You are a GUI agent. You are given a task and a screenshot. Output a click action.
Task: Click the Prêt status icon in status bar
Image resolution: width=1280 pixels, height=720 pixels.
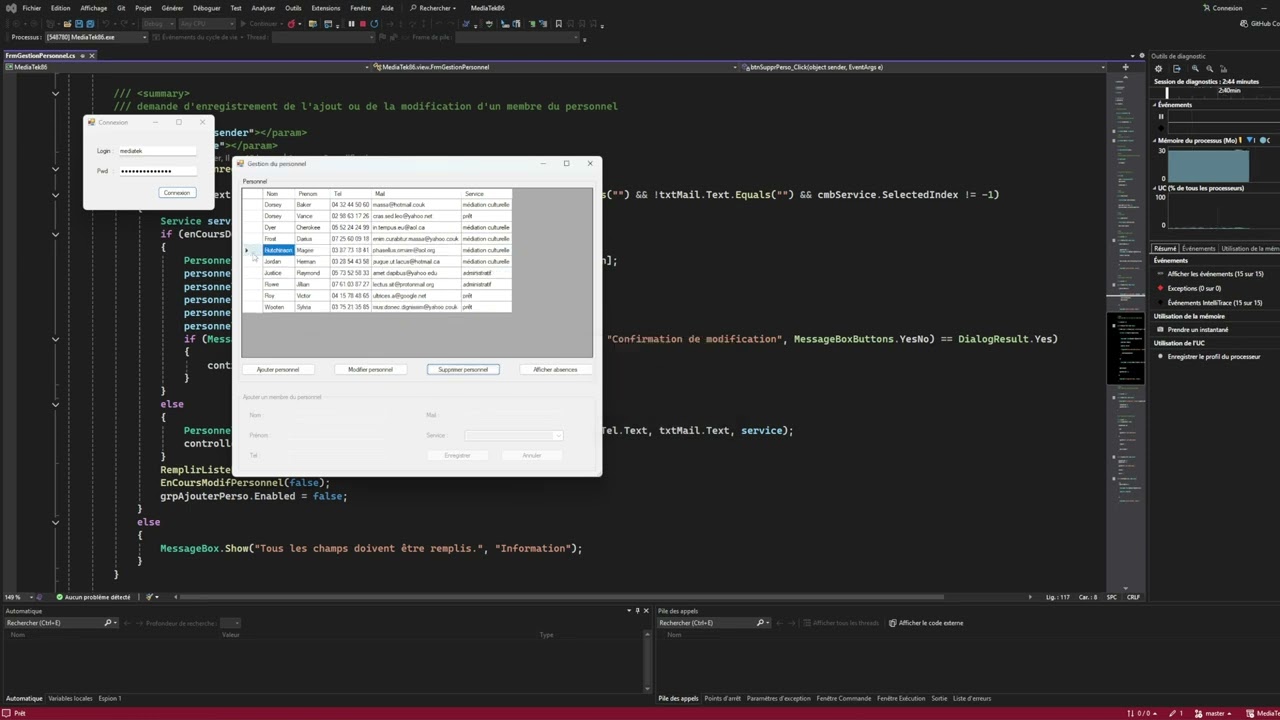tap(8, 714)
